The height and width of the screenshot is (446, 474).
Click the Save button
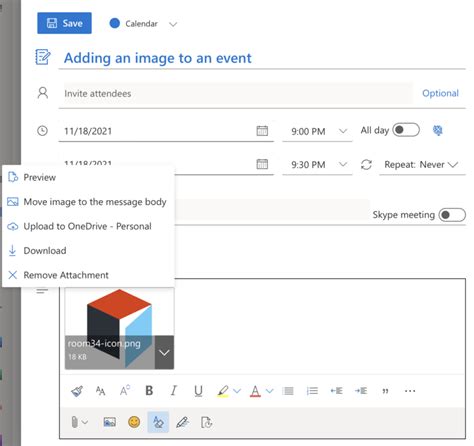64,23
